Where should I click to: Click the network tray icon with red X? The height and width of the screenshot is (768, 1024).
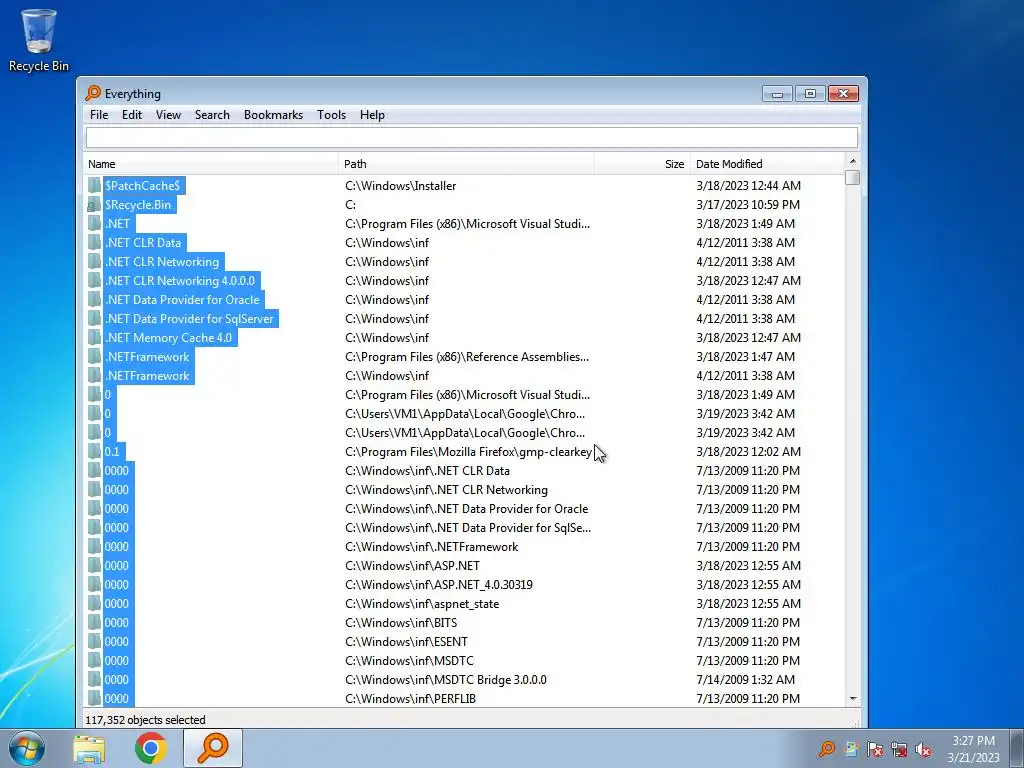tap(899, 749)
